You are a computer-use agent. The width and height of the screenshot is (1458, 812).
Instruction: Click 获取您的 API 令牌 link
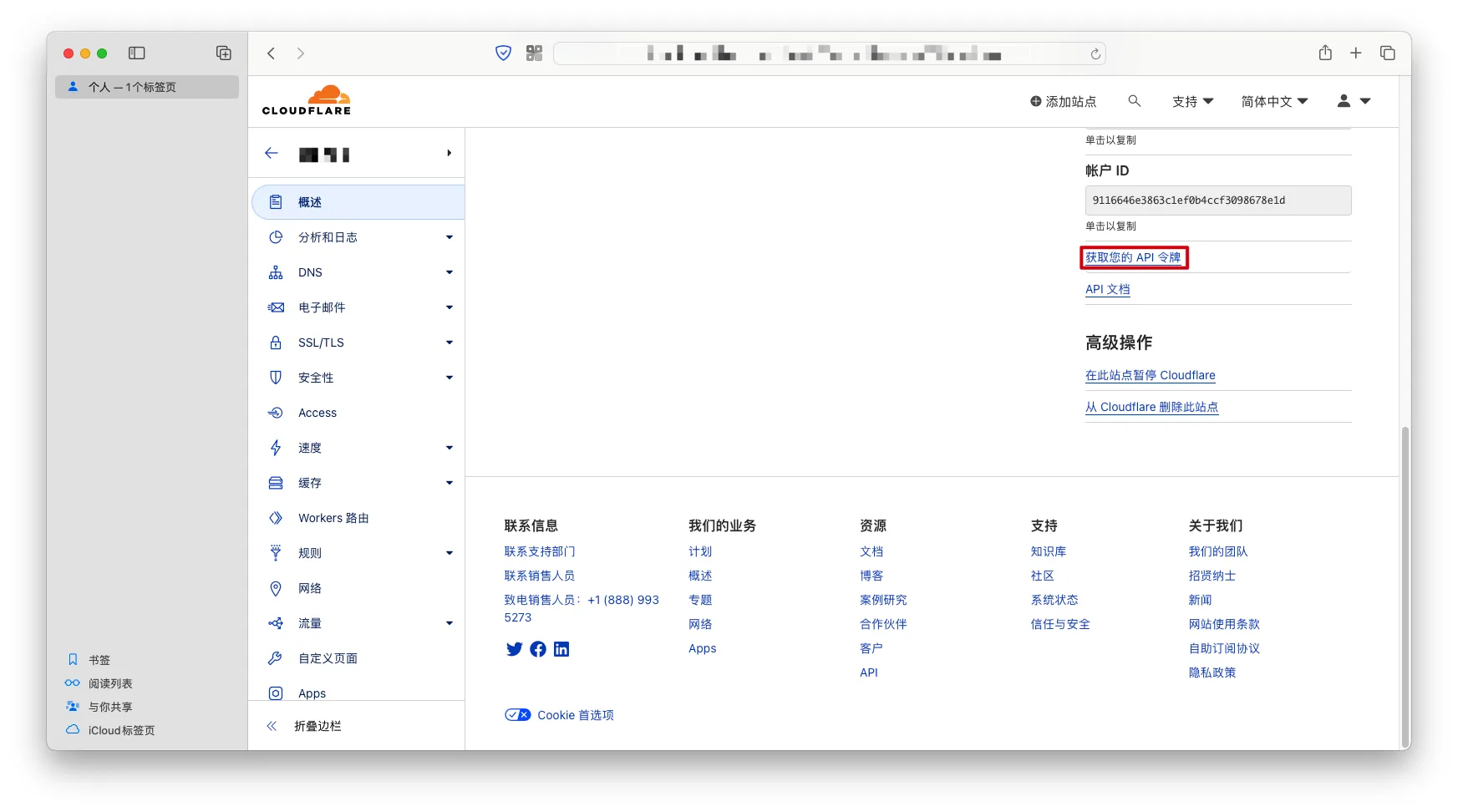point(1133,257)
